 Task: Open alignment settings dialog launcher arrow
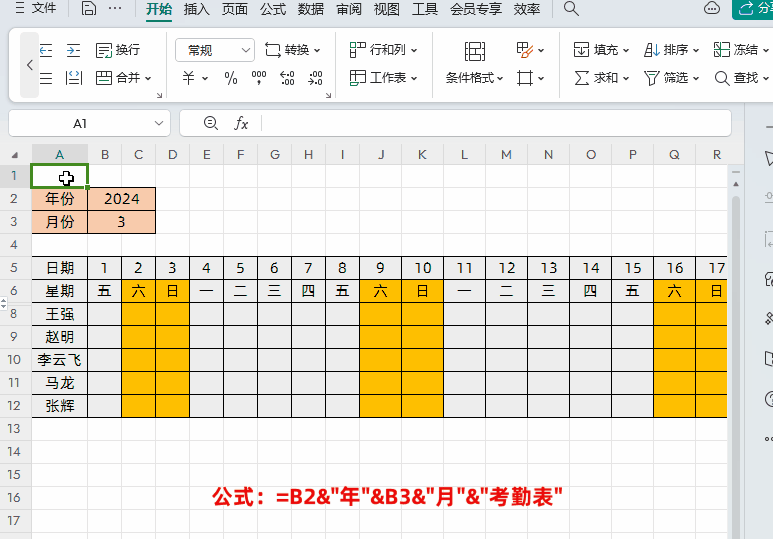coord(159,95)
